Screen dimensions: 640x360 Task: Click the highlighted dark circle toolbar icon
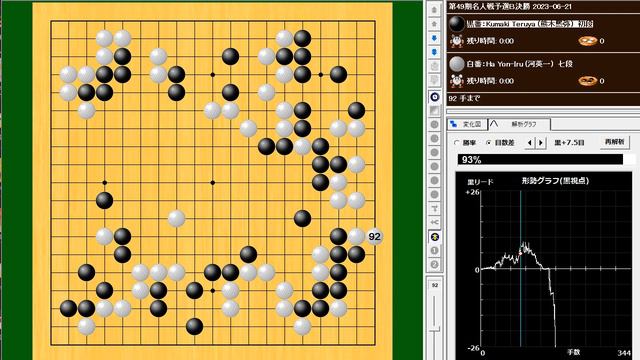tap(435, 97)
